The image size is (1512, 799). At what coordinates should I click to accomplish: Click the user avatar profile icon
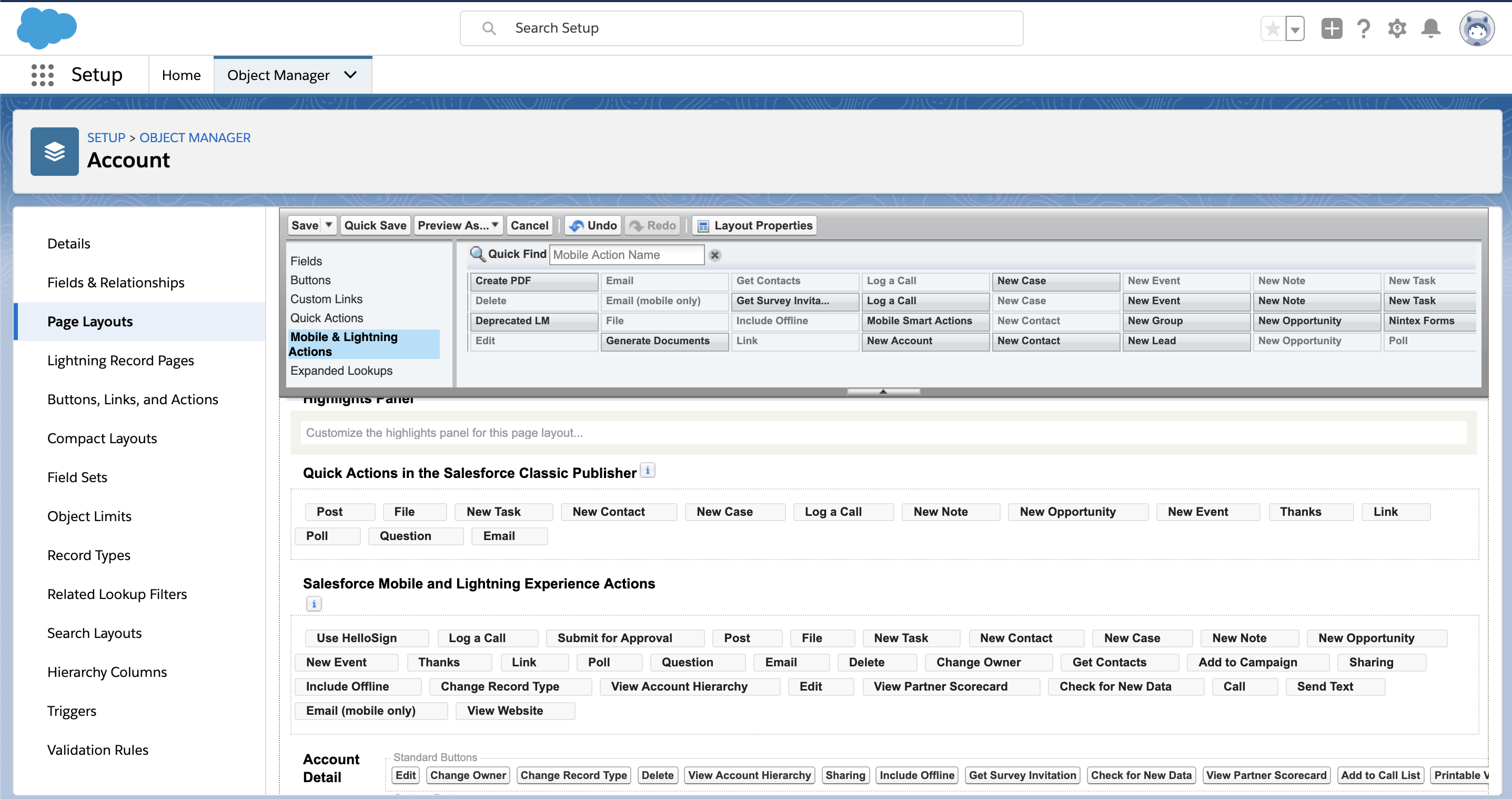point(1476,28)
